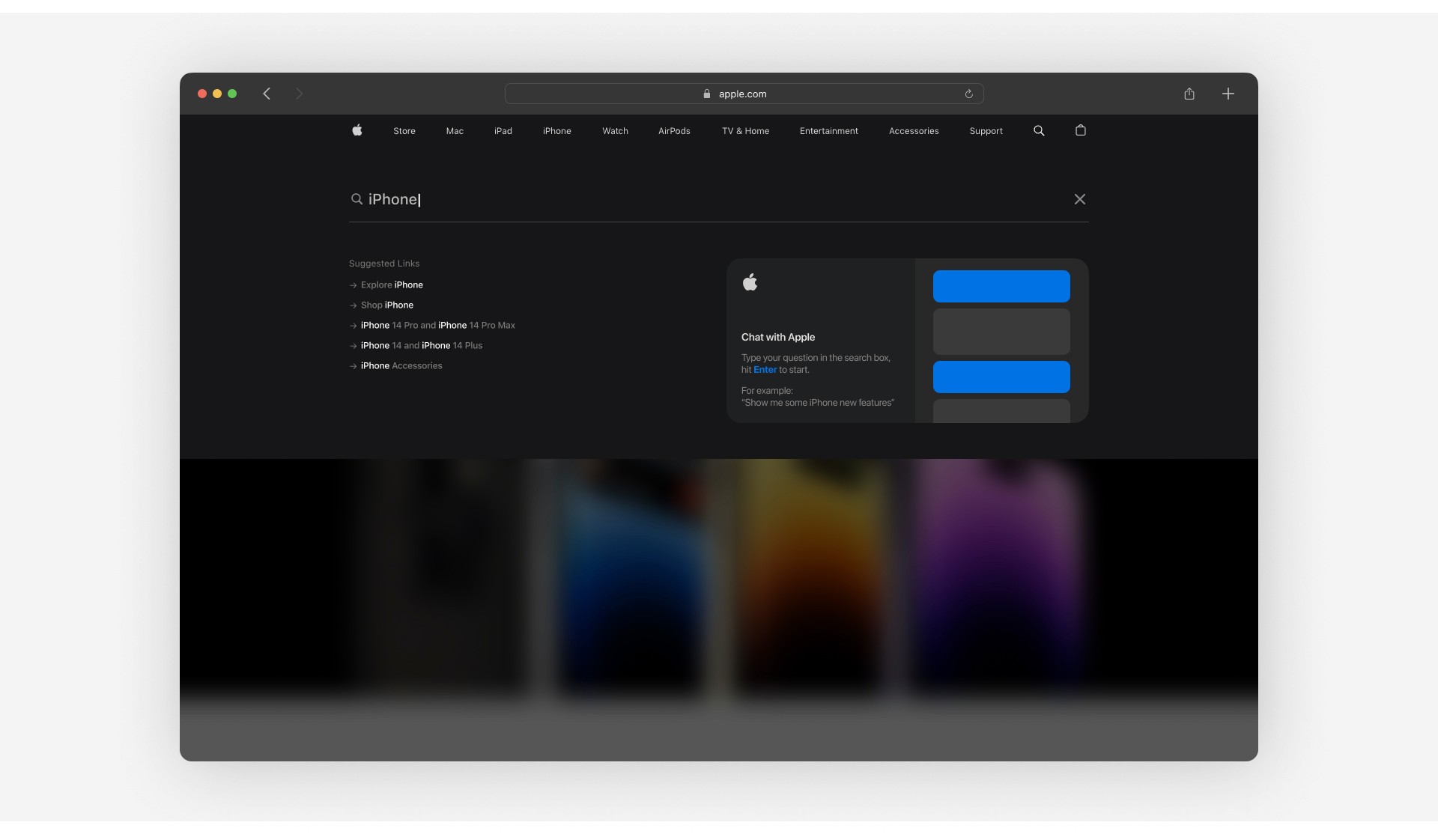
Task: Open the TV & Home menu
Action: coord(745,131)
